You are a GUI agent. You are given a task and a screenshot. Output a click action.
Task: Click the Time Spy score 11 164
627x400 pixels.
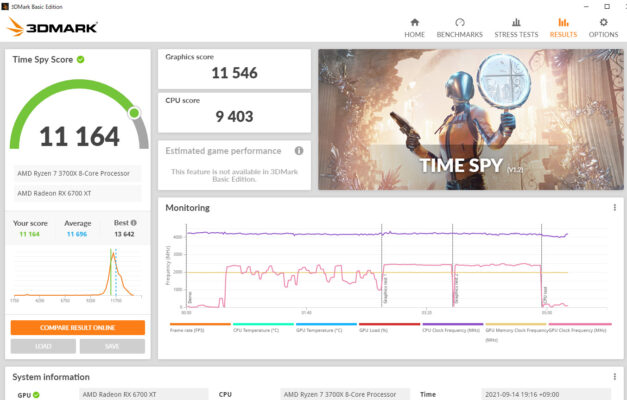click(x=79, y=136)
